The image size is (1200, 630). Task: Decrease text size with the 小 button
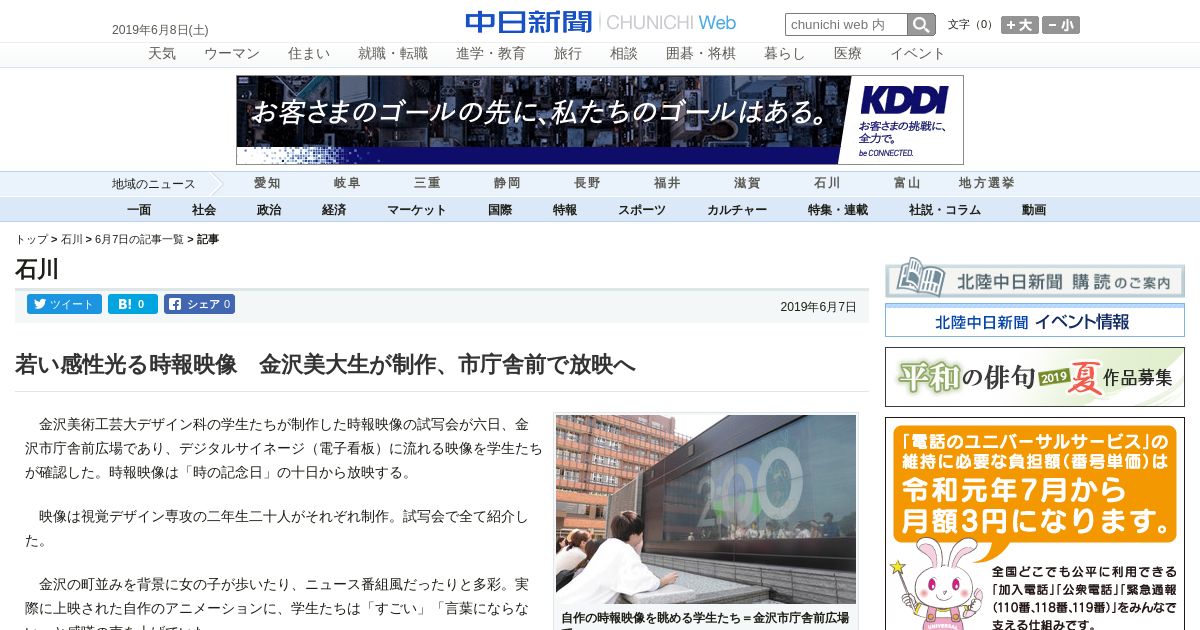1061,25
